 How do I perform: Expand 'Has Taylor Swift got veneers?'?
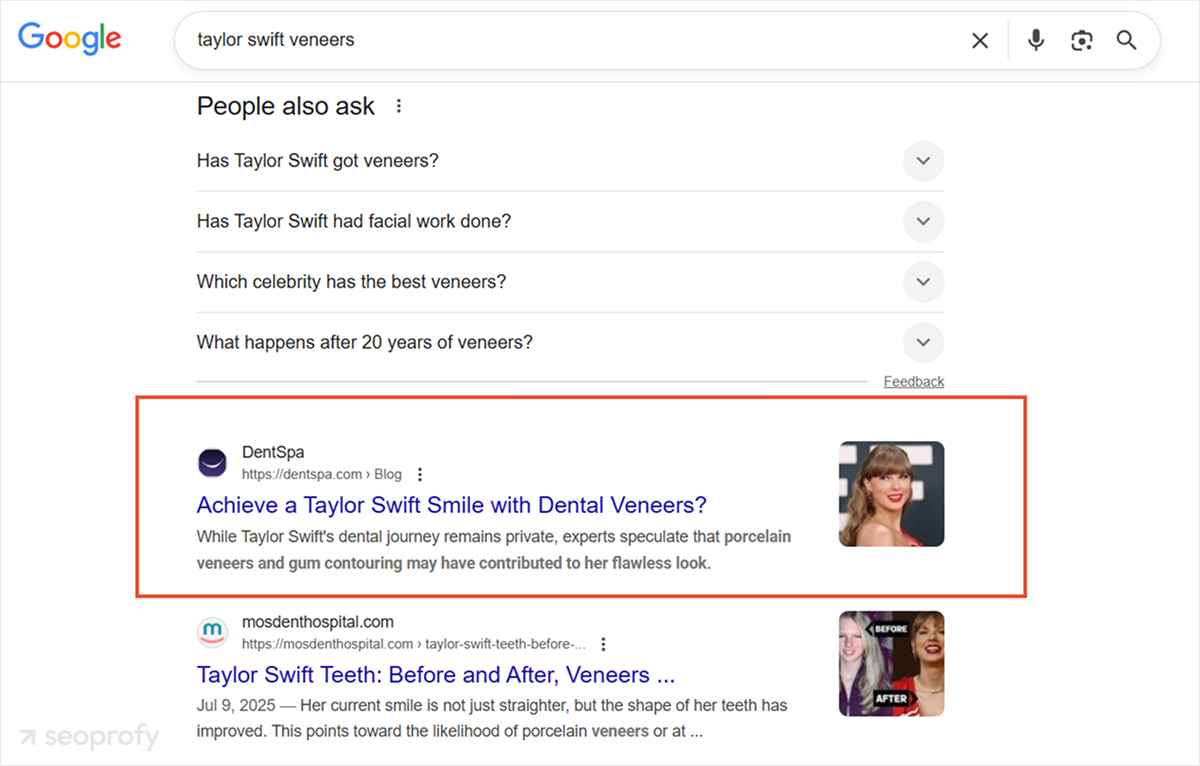[923, 161]
